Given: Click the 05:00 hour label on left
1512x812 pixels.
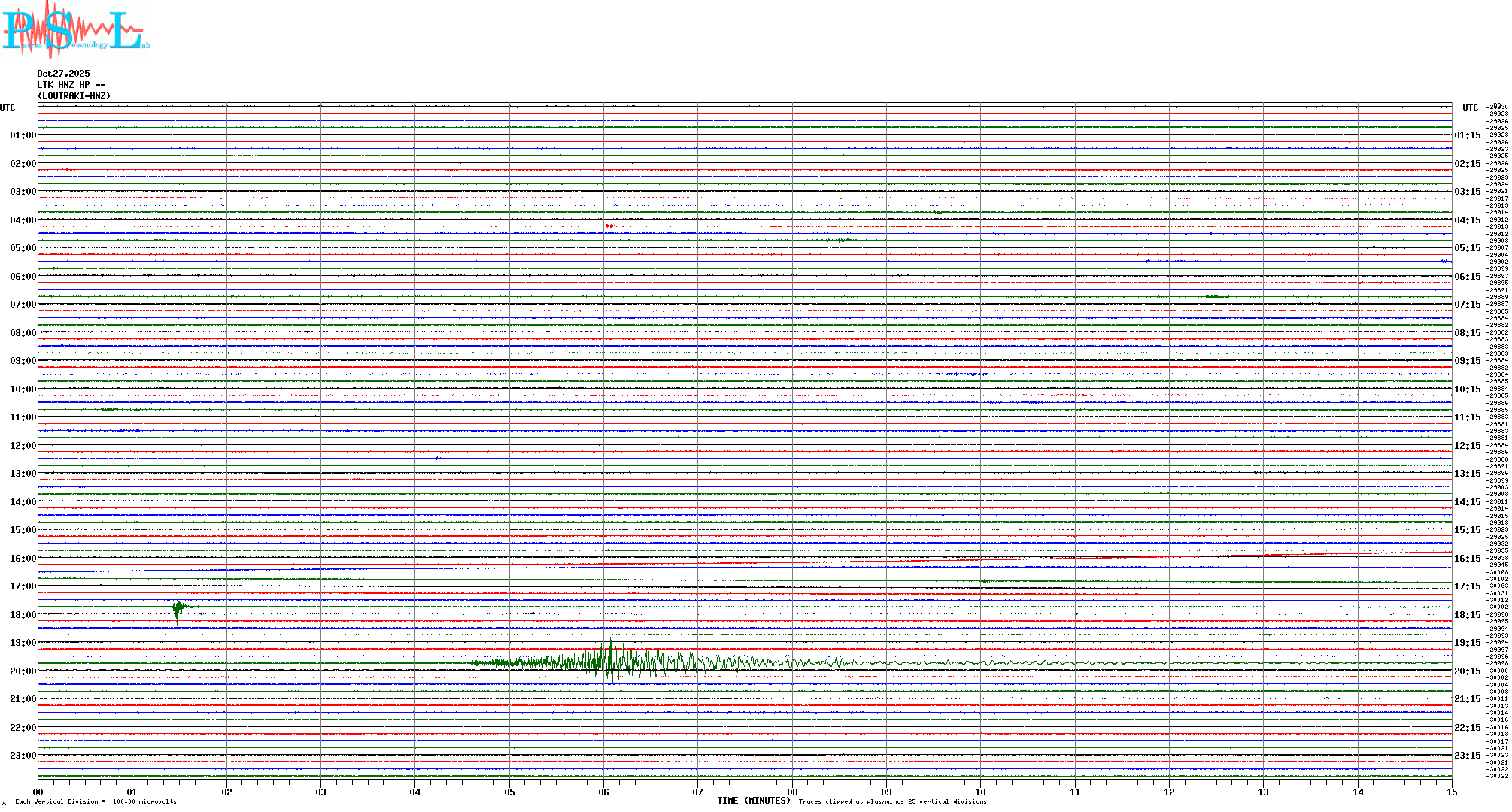Looking at the screenshot, I should pos(23,248).
